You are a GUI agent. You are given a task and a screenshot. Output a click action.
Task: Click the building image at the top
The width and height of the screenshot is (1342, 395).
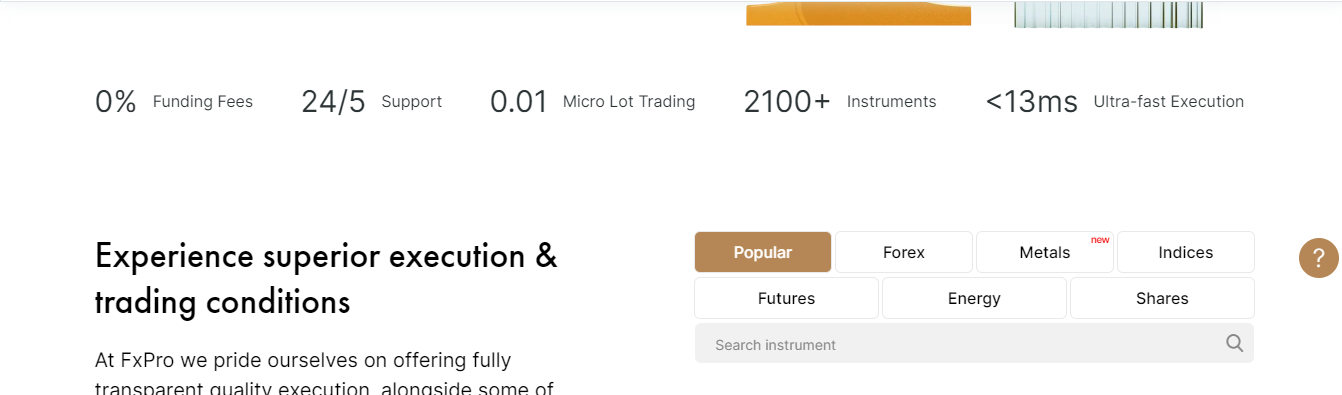1108,14
